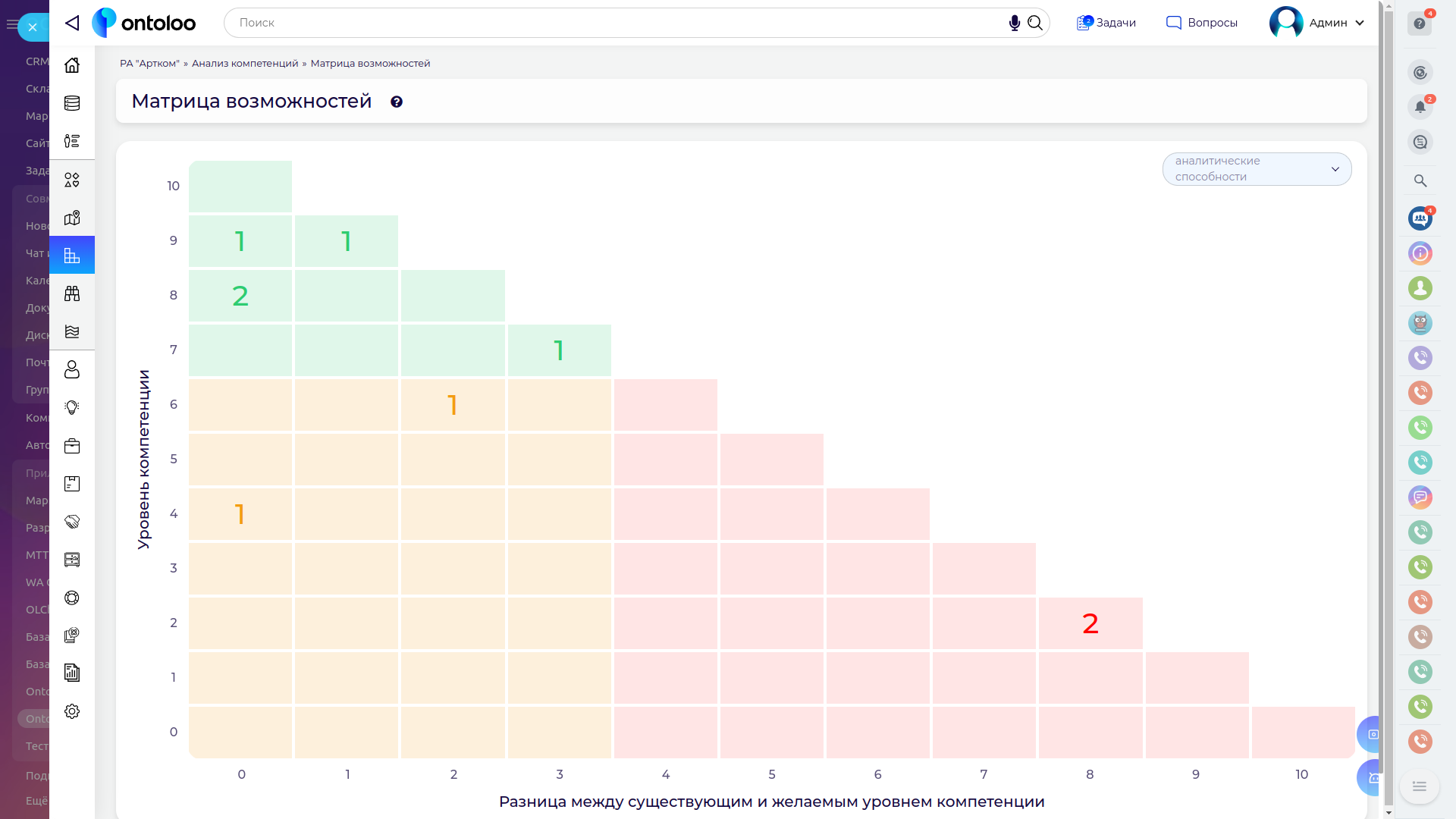Go to РА "Артком" breadcrumb
Screen dimensions: 1456x819
(x=149, y=64)
